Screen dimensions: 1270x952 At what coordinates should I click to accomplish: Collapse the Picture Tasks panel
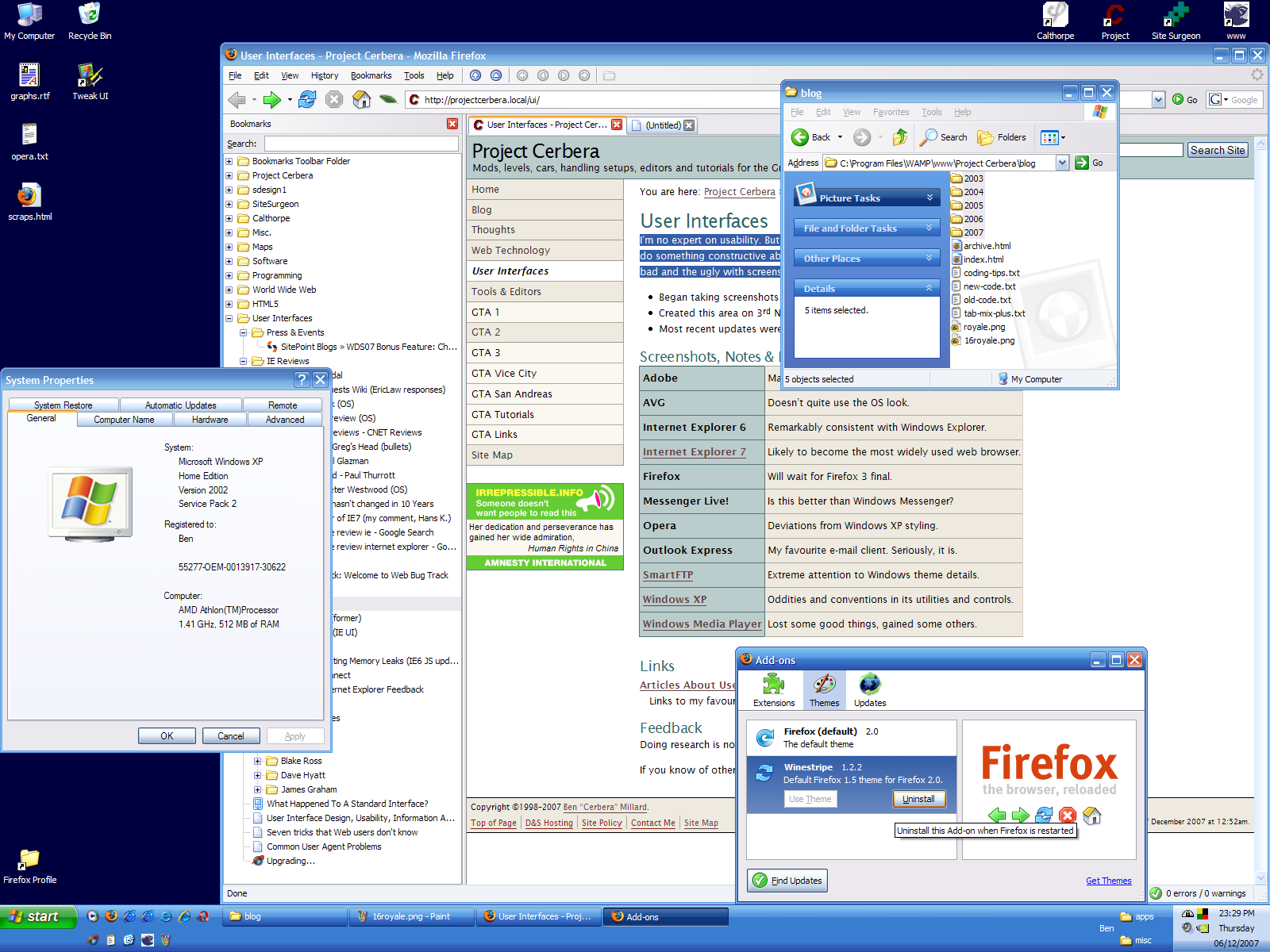(929, 198)
